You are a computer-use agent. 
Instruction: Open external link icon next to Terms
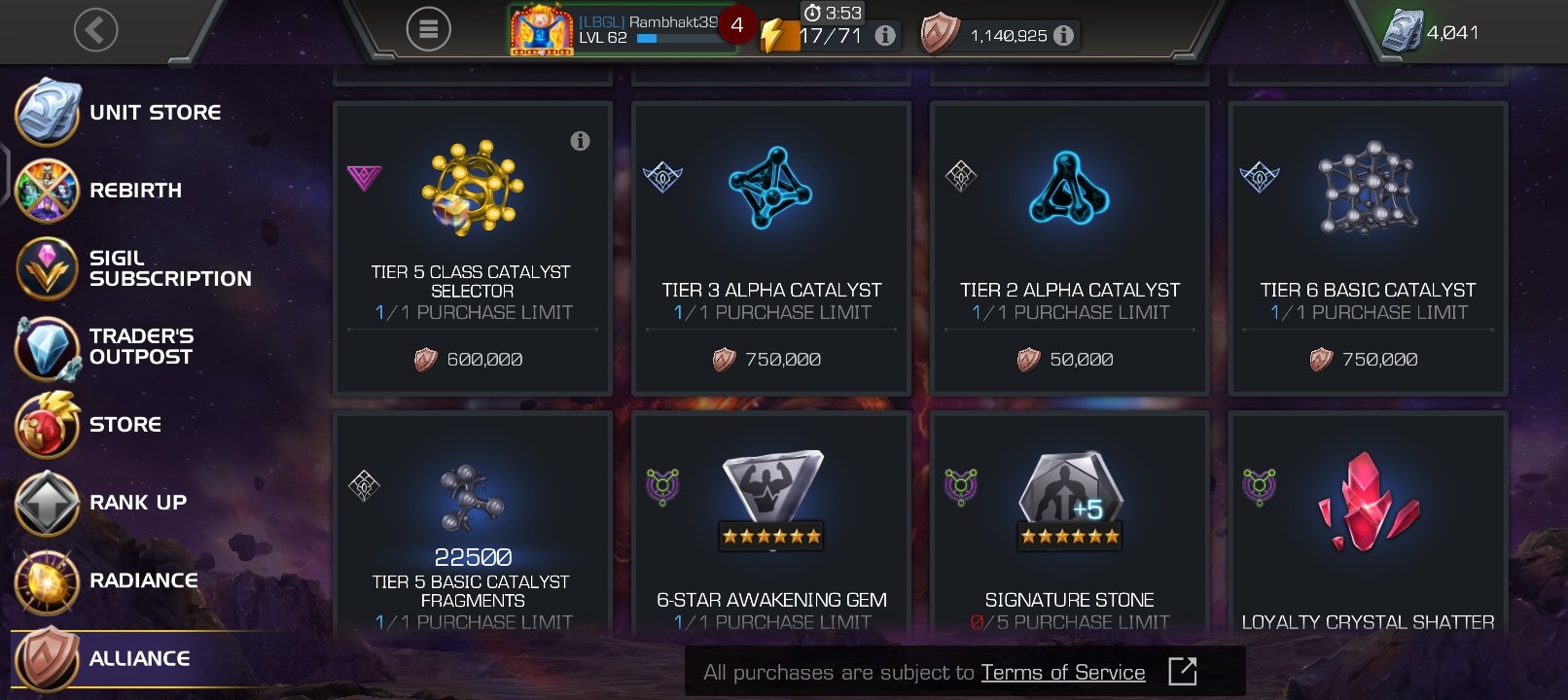pos(1182,671)
